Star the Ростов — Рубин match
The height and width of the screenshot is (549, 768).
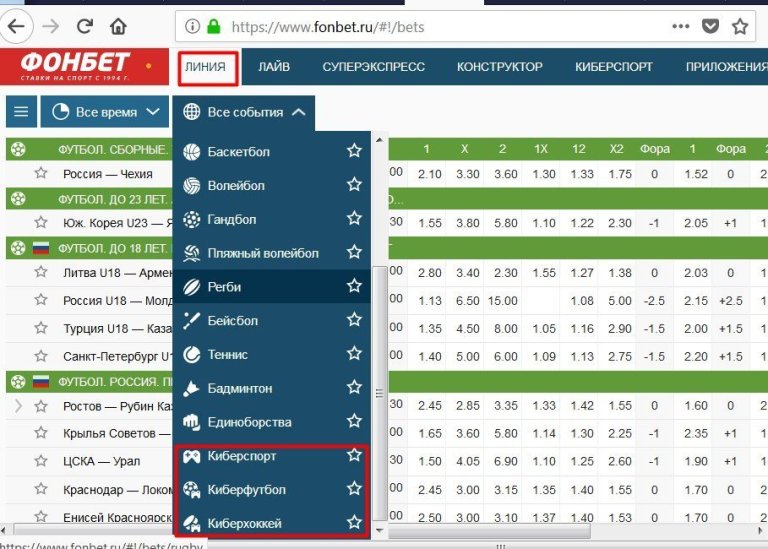[x=41, y=406]
